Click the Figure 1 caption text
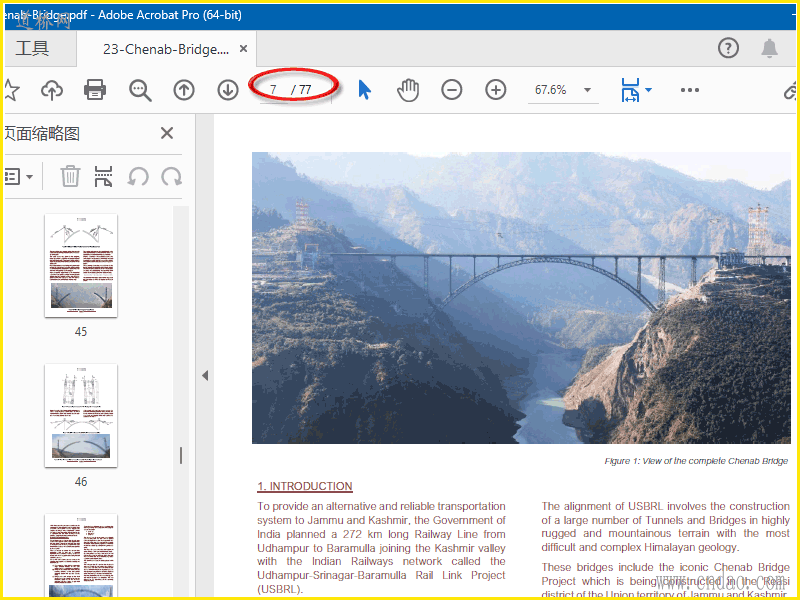Viewport: 800px width, 600px height. 696,461
